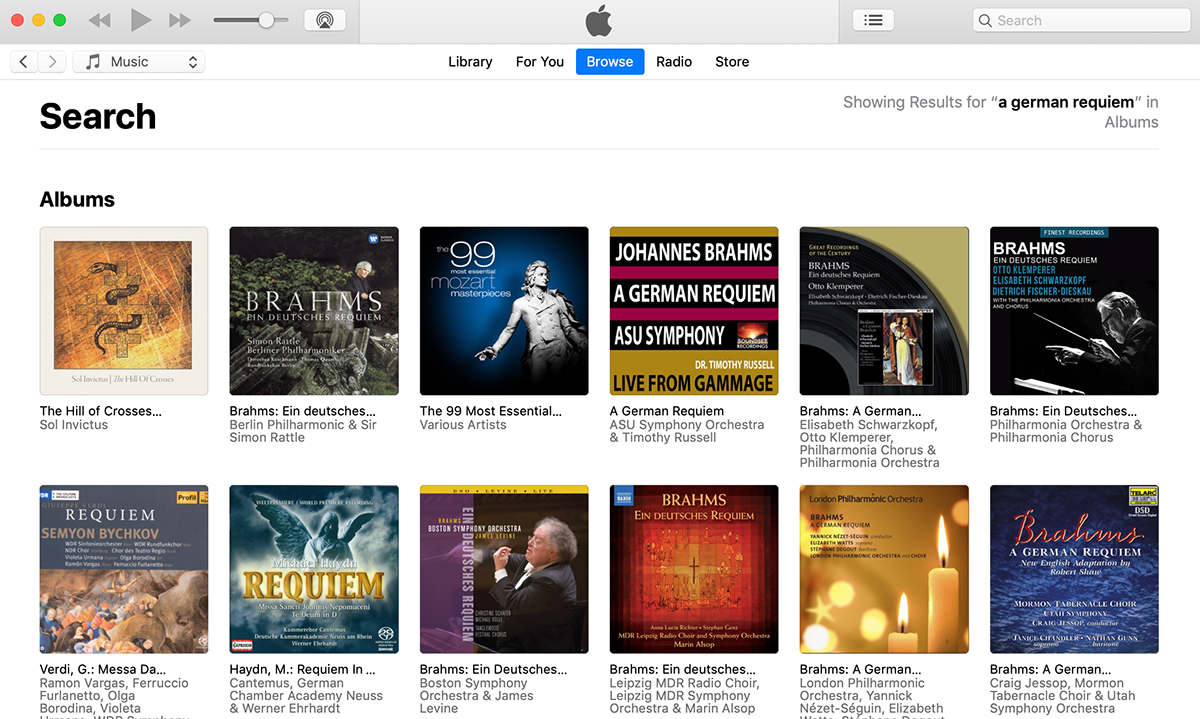Open Finest Recordings Brahms album cover

pos(1074,311)
